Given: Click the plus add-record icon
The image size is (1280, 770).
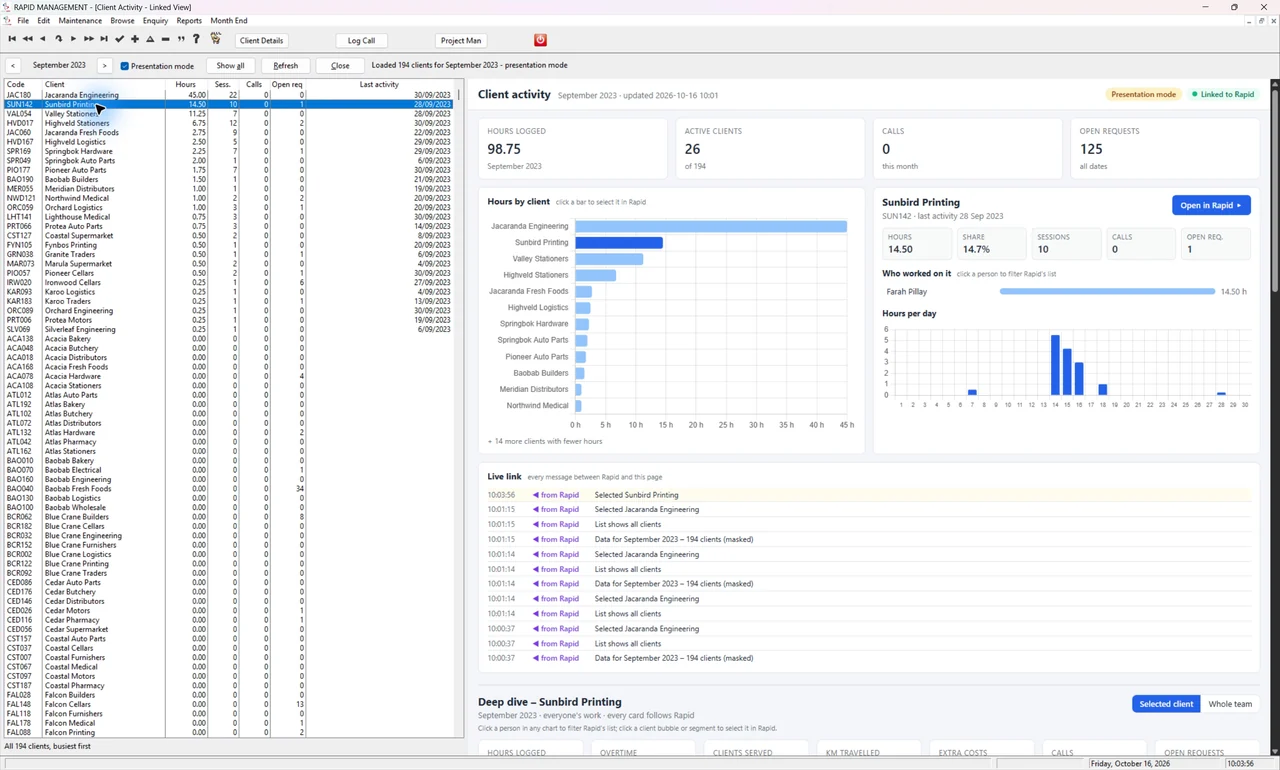Looking at the screenshot, I should tap(135, 40).
